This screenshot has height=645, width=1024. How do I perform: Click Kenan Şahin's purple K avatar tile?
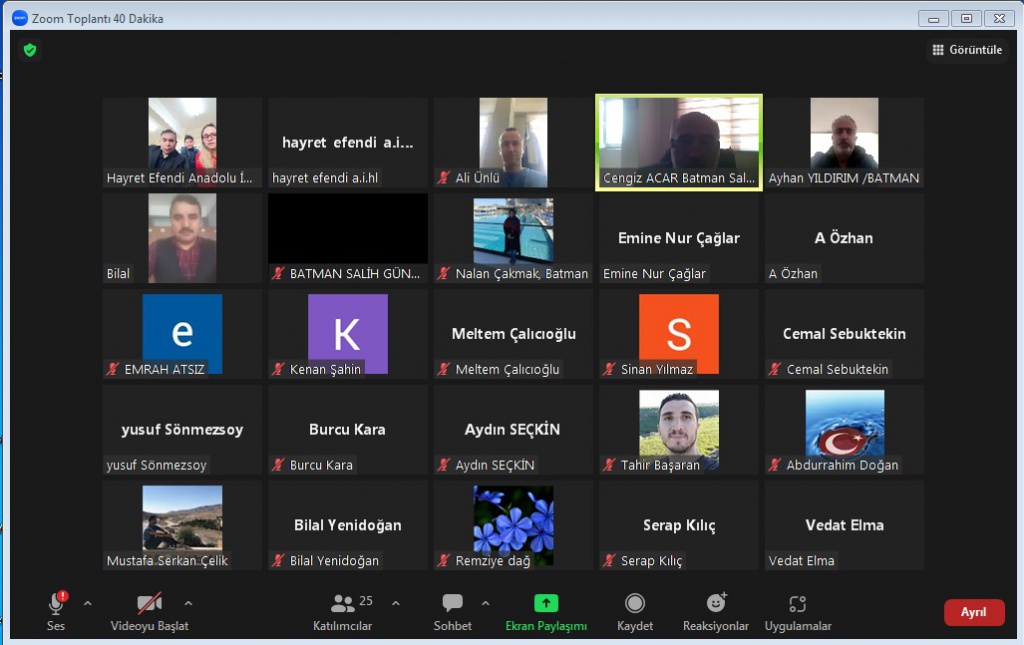pyautogui.click(x=347, y=333)
